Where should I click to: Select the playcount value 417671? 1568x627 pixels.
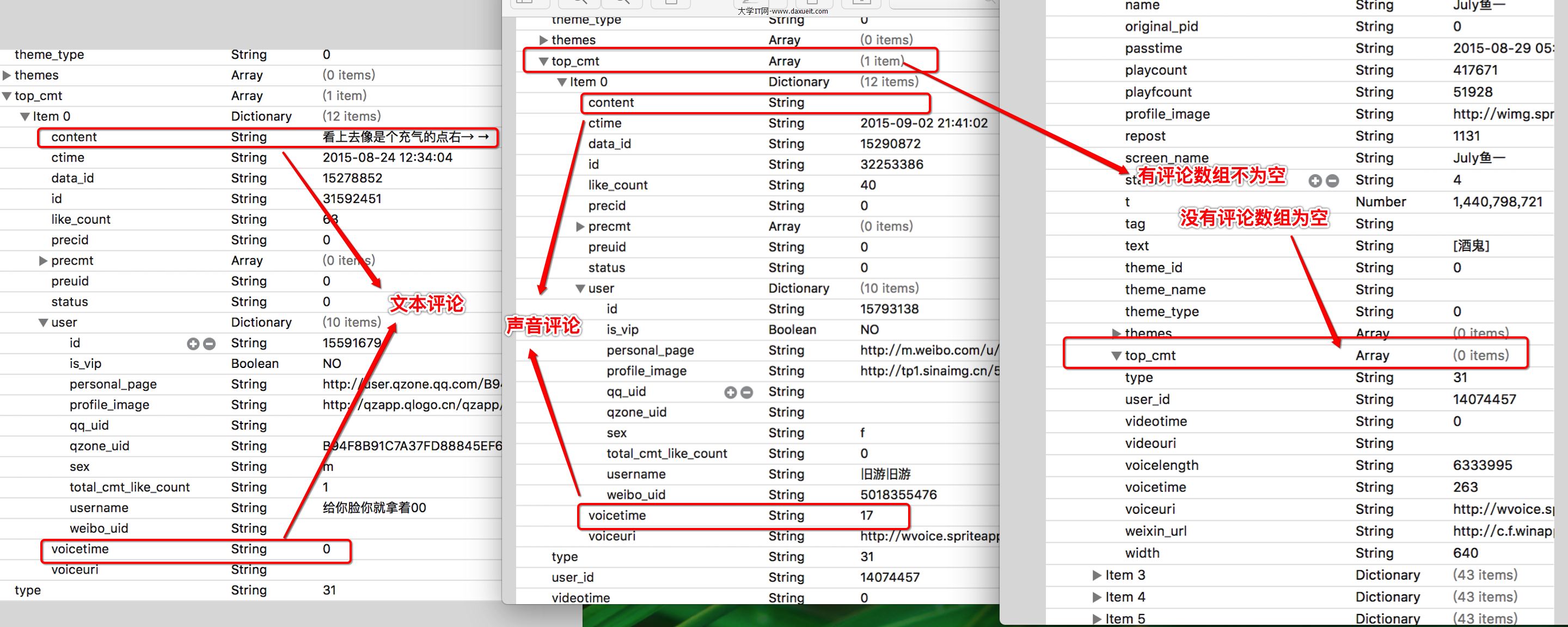click(1475, 70)
